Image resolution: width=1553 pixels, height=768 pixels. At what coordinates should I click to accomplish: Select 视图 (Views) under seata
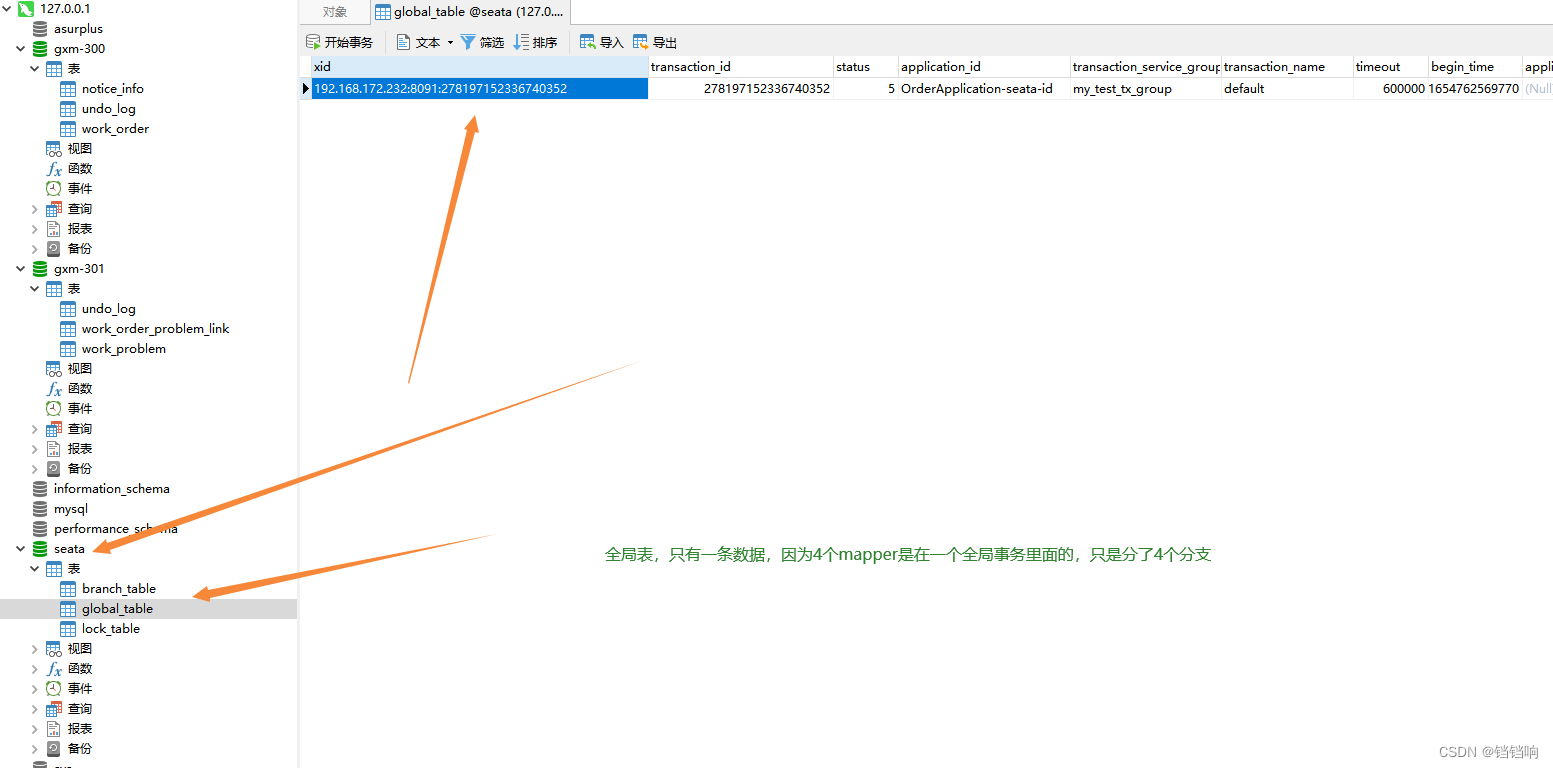pos(79,648)
